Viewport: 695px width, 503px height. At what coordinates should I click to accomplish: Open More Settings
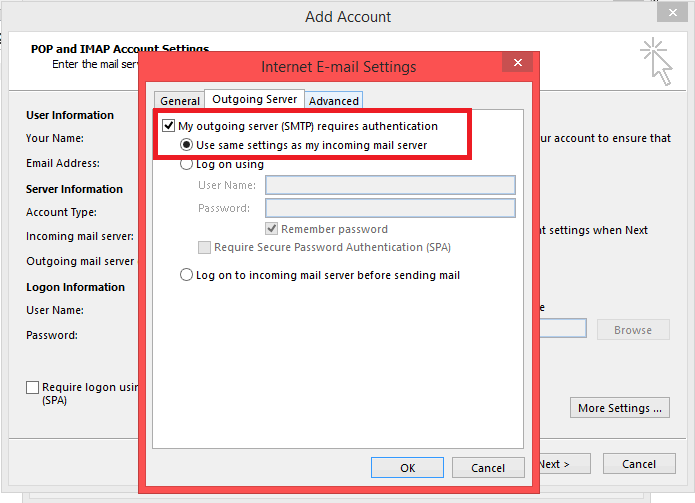tap(620, 408)
